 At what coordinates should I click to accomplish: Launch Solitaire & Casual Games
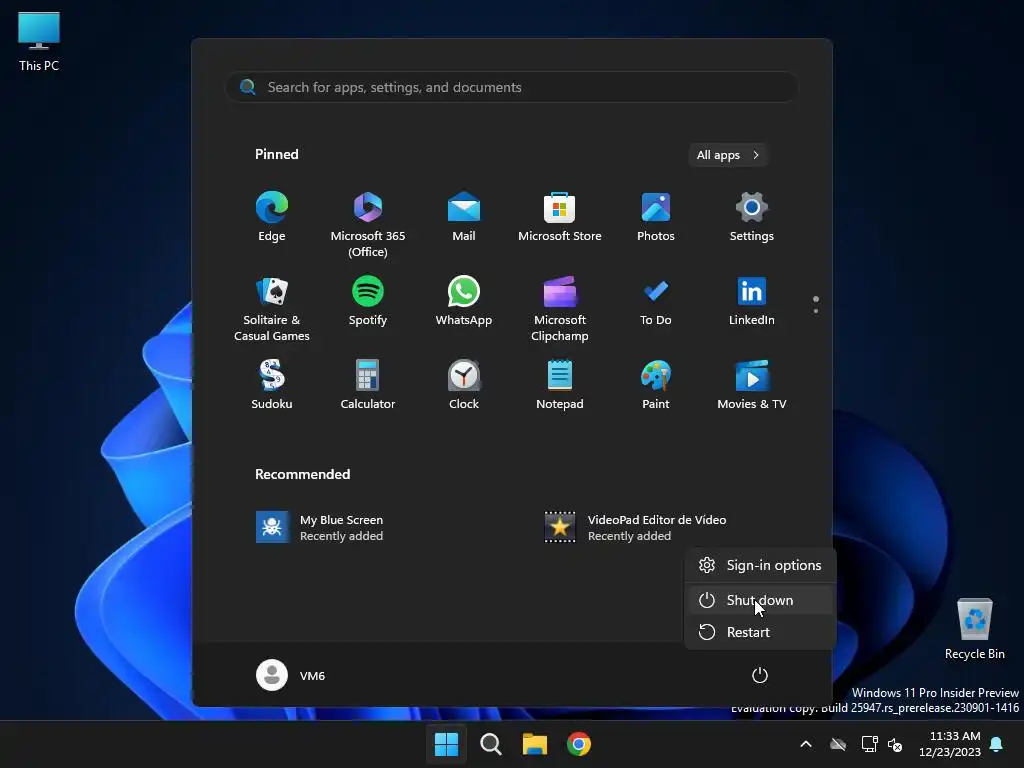click(x=272, y=309)
